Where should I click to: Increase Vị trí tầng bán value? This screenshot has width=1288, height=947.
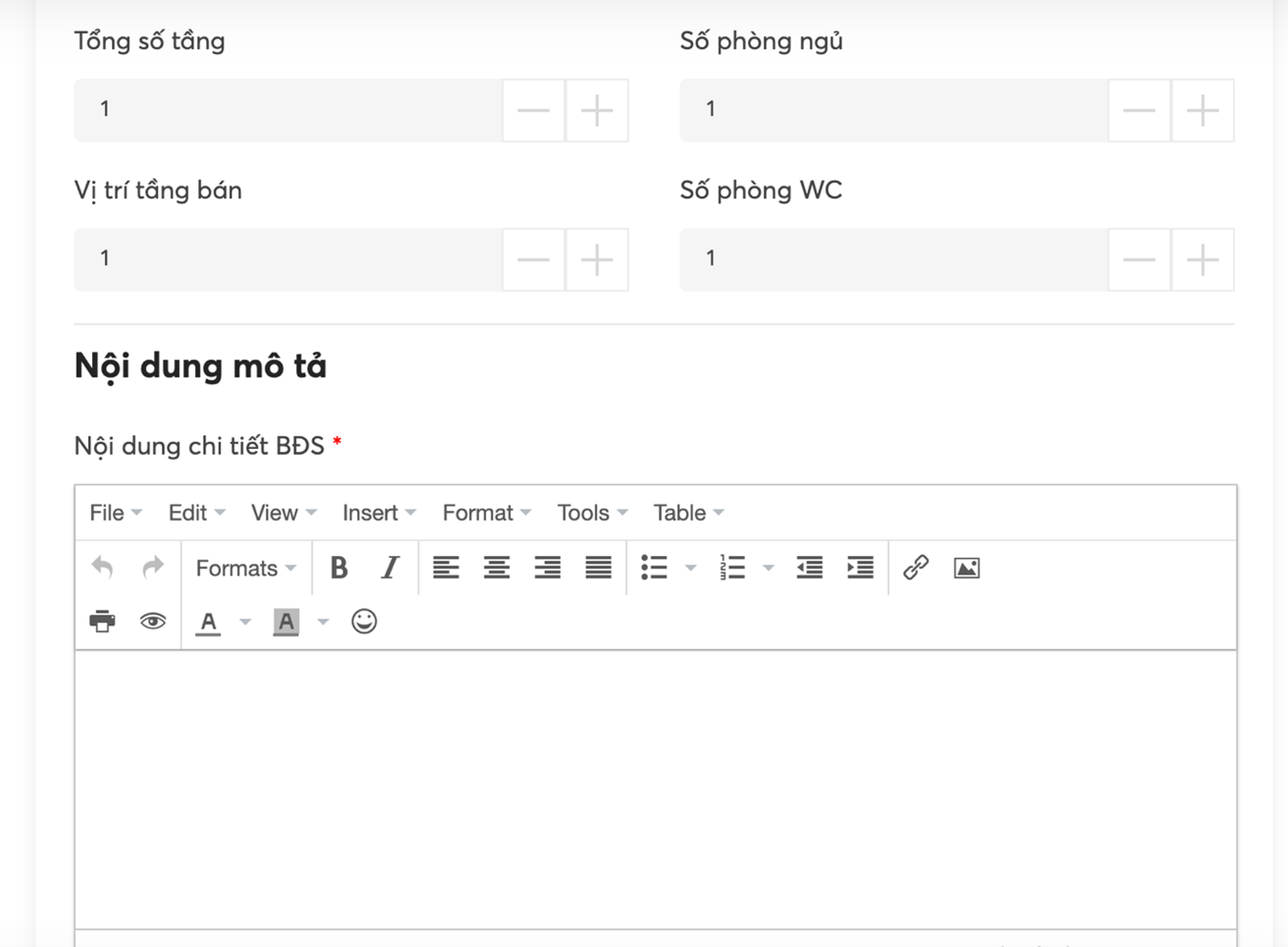[597, 260]
